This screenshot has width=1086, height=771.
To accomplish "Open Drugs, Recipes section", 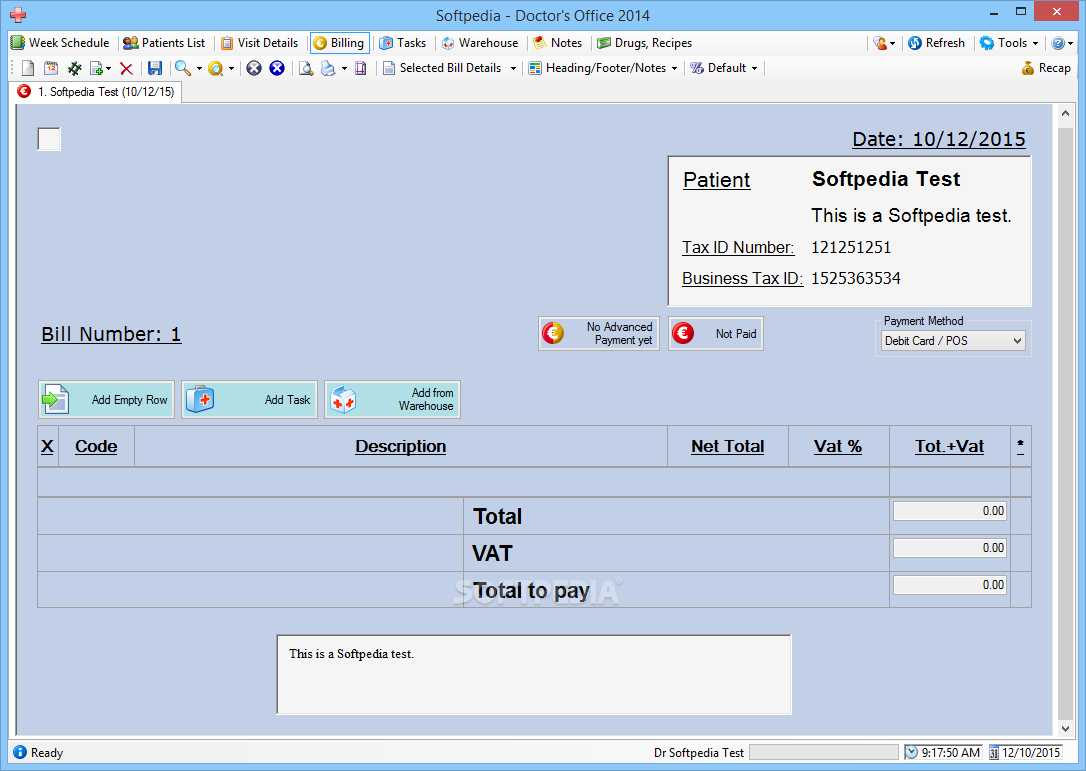I will (645, 43).
